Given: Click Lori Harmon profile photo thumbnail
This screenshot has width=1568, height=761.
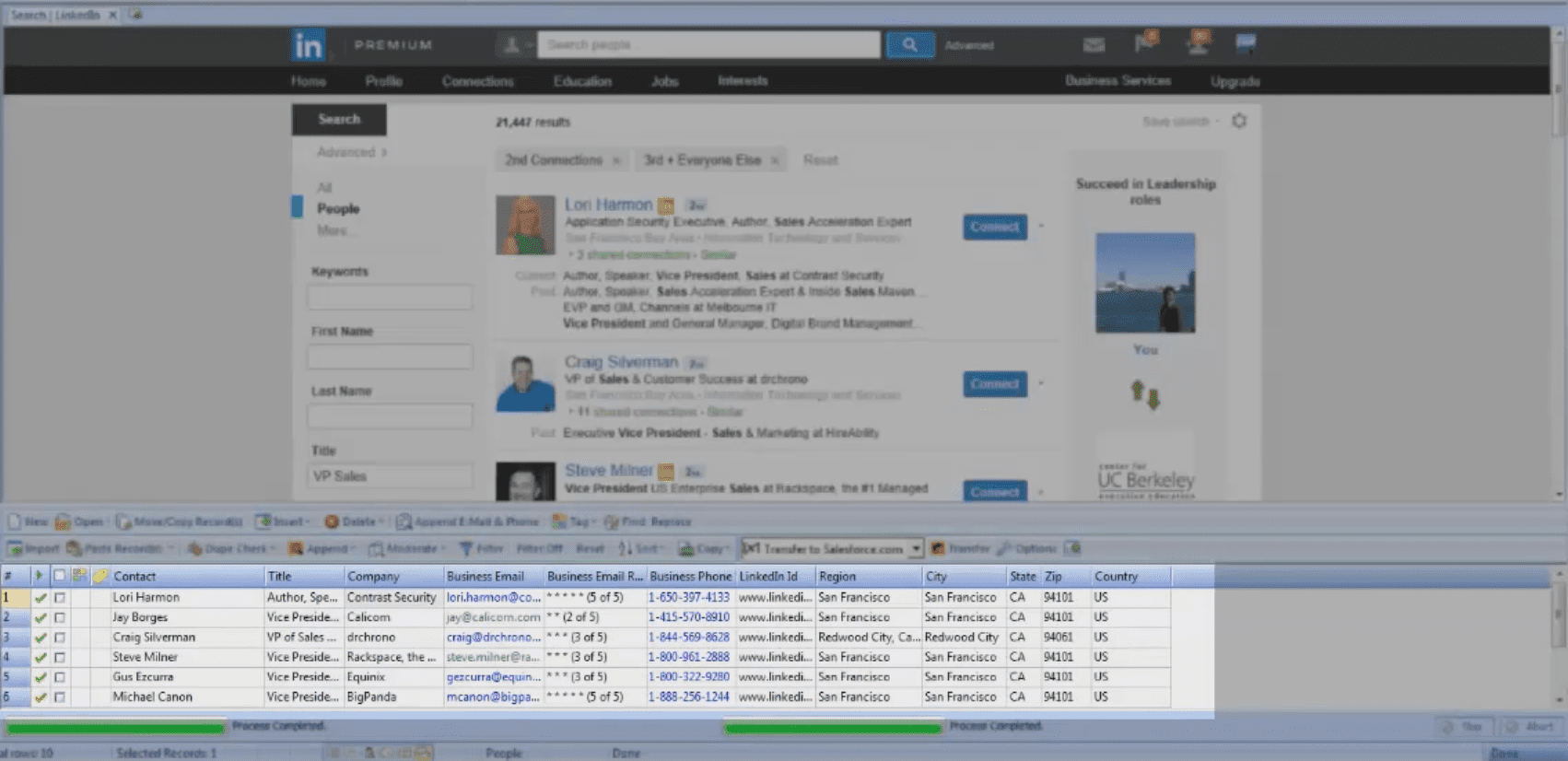Looking at the screenshot, I should point(525,225).
